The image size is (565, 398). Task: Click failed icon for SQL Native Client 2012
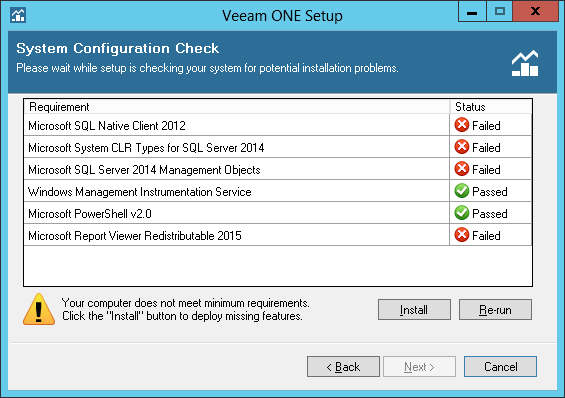coord(462,125)
